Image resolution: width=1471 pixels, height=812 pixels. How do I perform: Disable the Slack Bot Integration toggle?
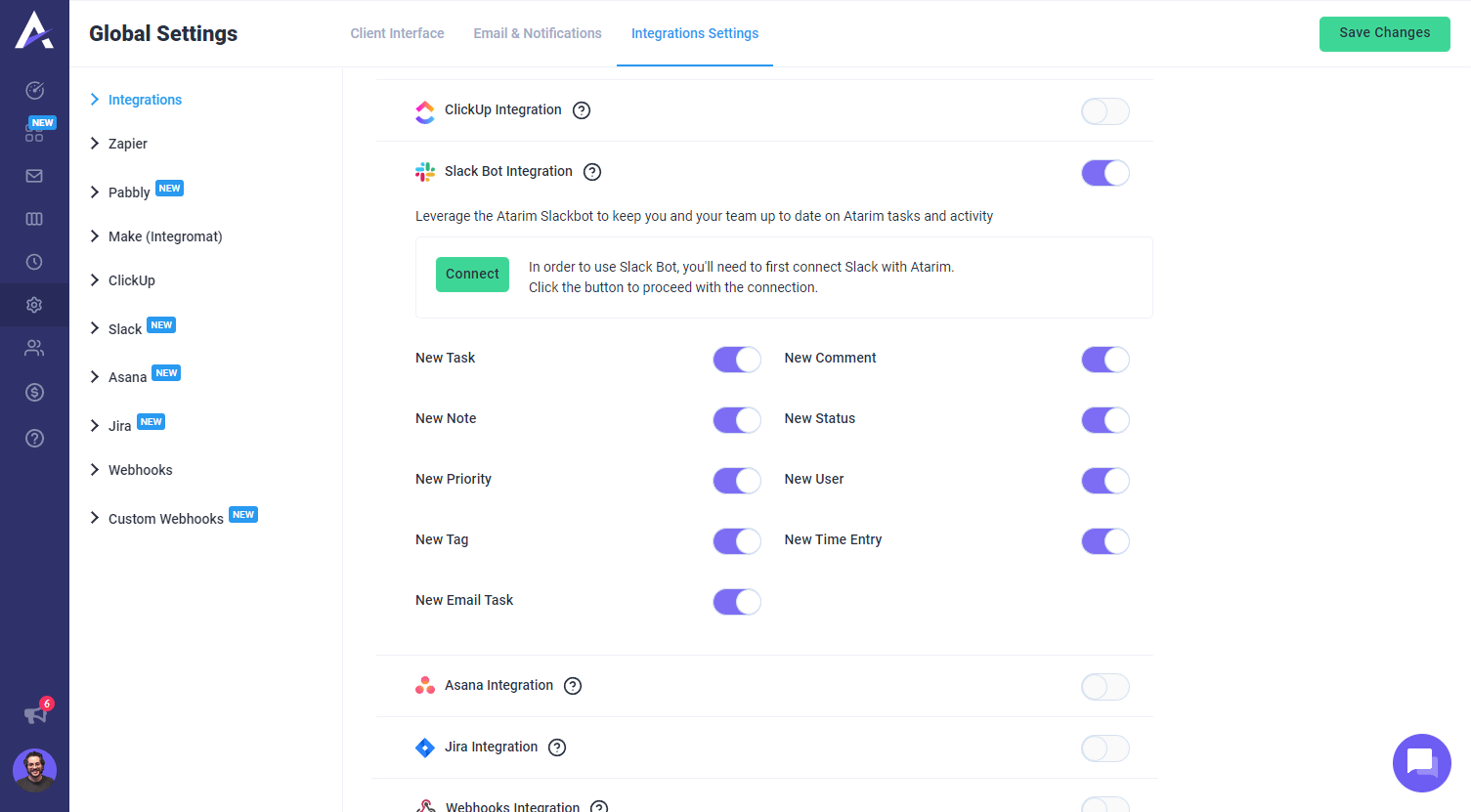point(1104,172)
